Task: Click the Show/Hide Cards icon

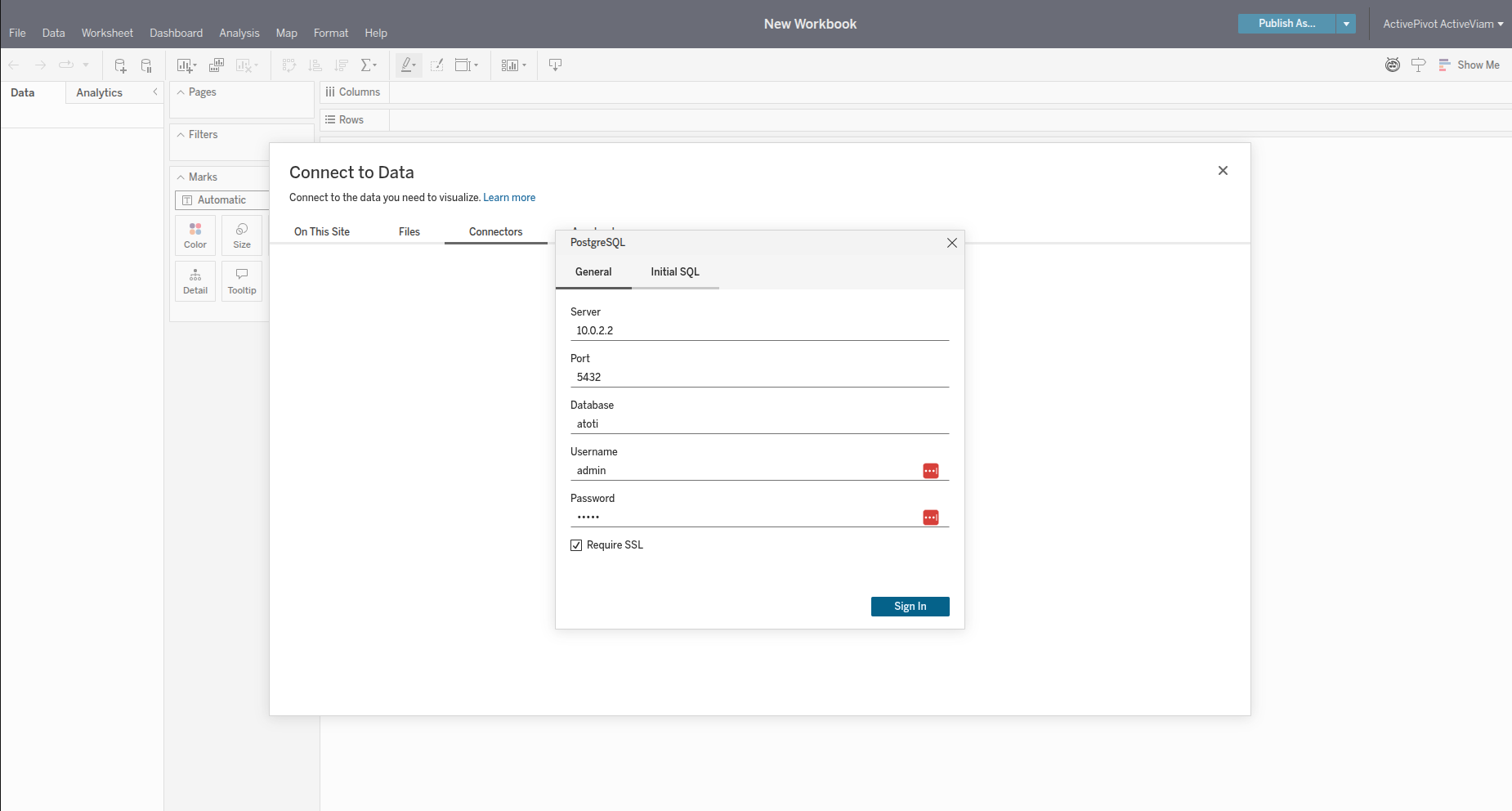Action: (513, 65)
